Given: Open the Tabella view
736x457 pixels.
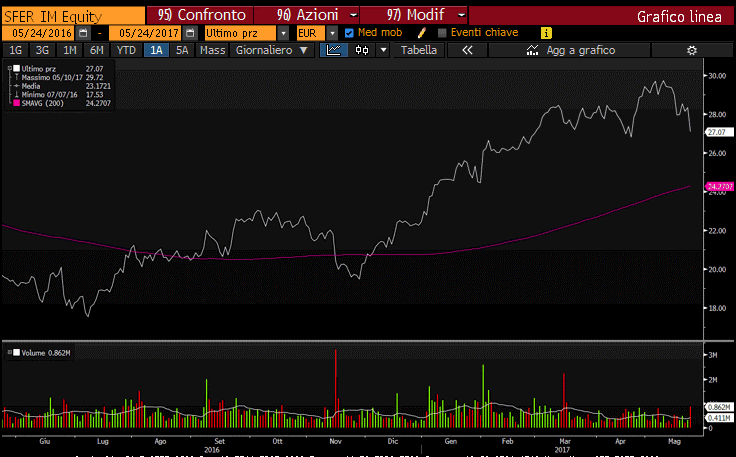Looking at the screenshot, I should tap(418, 50).
